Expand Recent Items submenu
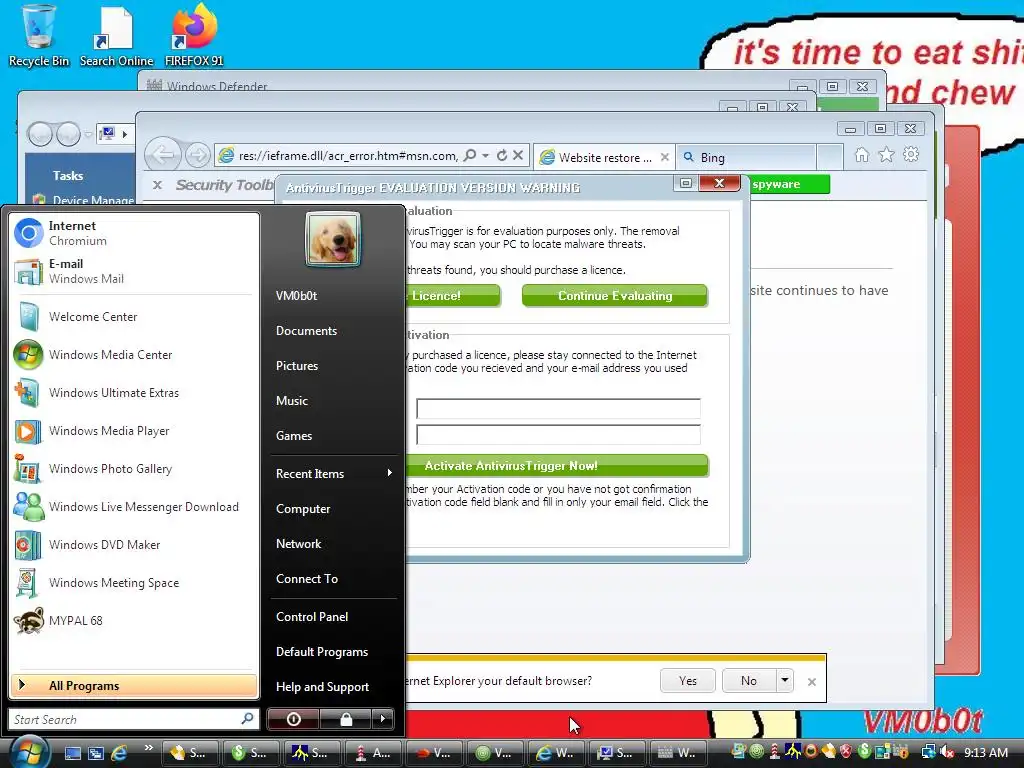 point(333,473)
